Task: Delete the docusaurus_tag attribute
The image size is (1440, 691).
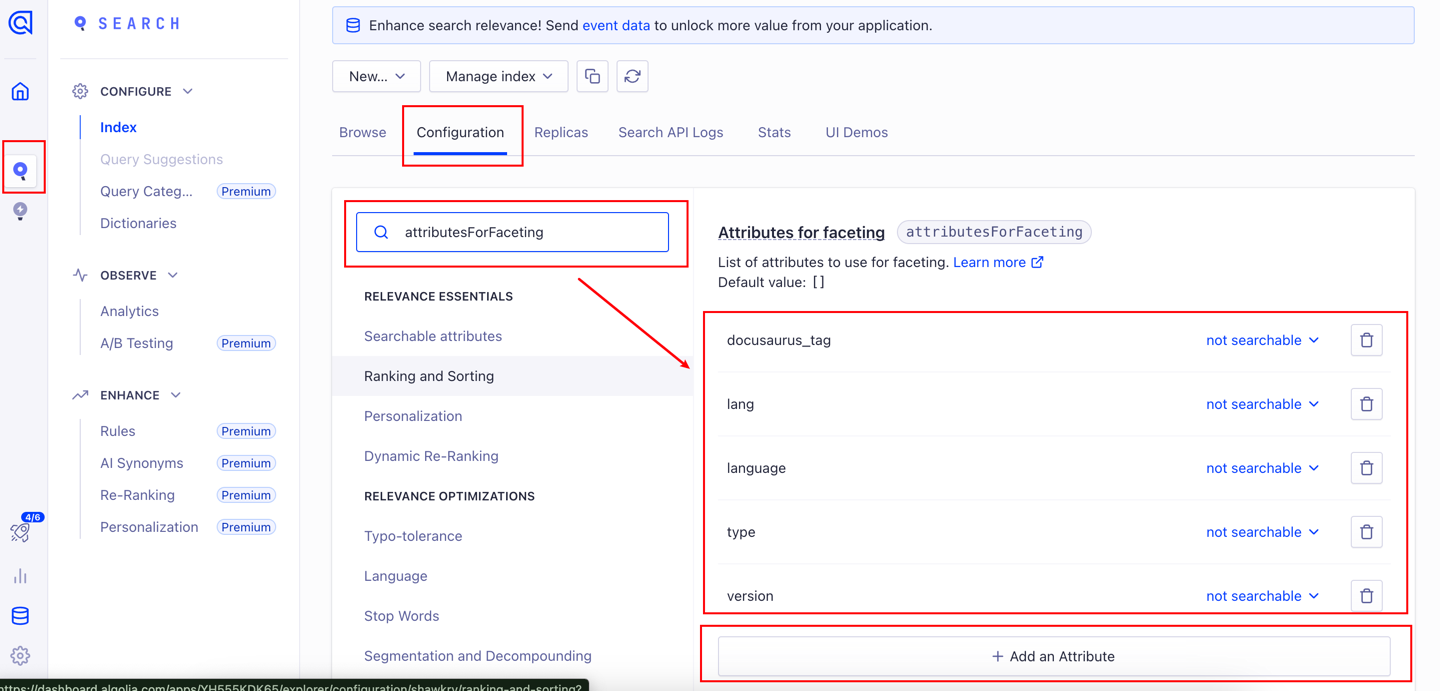Action: pos(1366,340)
